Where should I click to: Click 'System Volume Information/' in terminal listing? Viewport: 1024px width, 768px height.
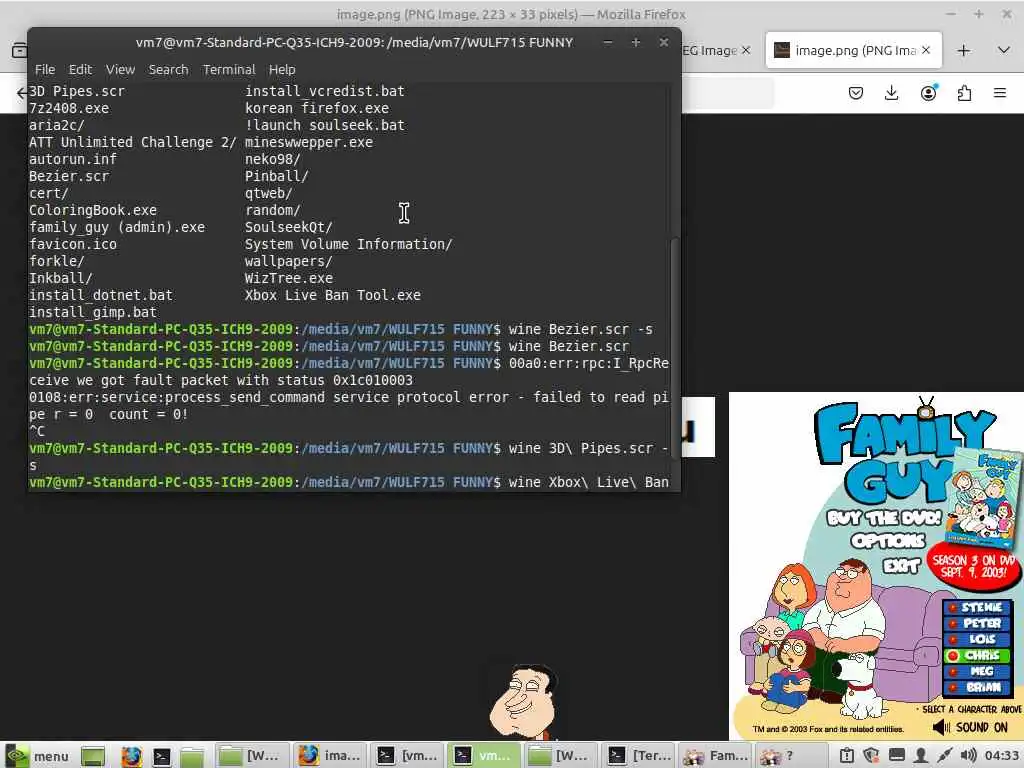[348, 244]
